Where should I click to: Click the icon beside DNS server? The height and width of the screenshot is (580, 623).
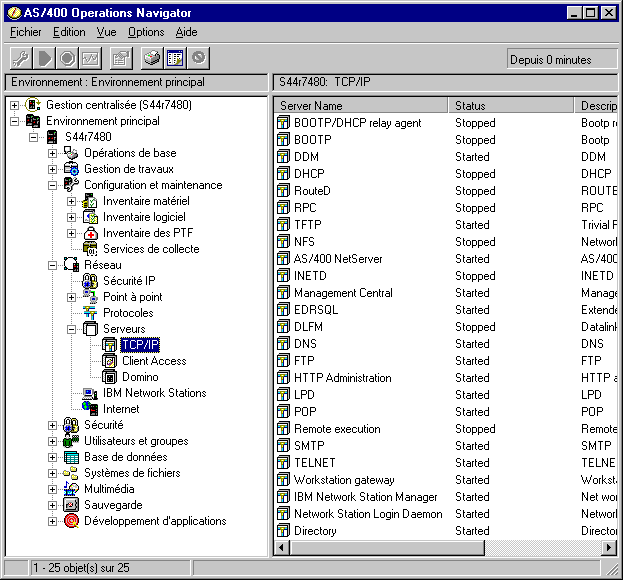coord(283,344)
